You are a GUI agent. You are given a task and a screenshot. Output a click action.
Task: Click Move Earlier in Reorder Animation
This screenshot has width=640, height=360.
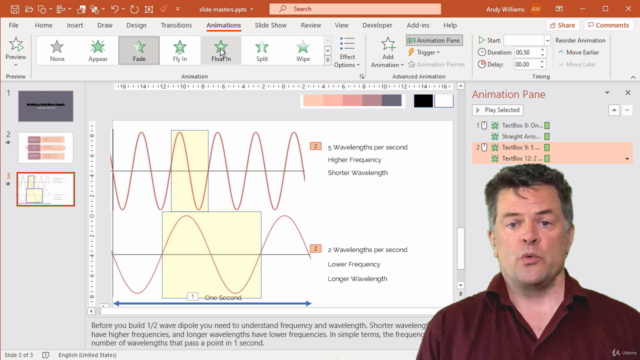pos(578,52)
